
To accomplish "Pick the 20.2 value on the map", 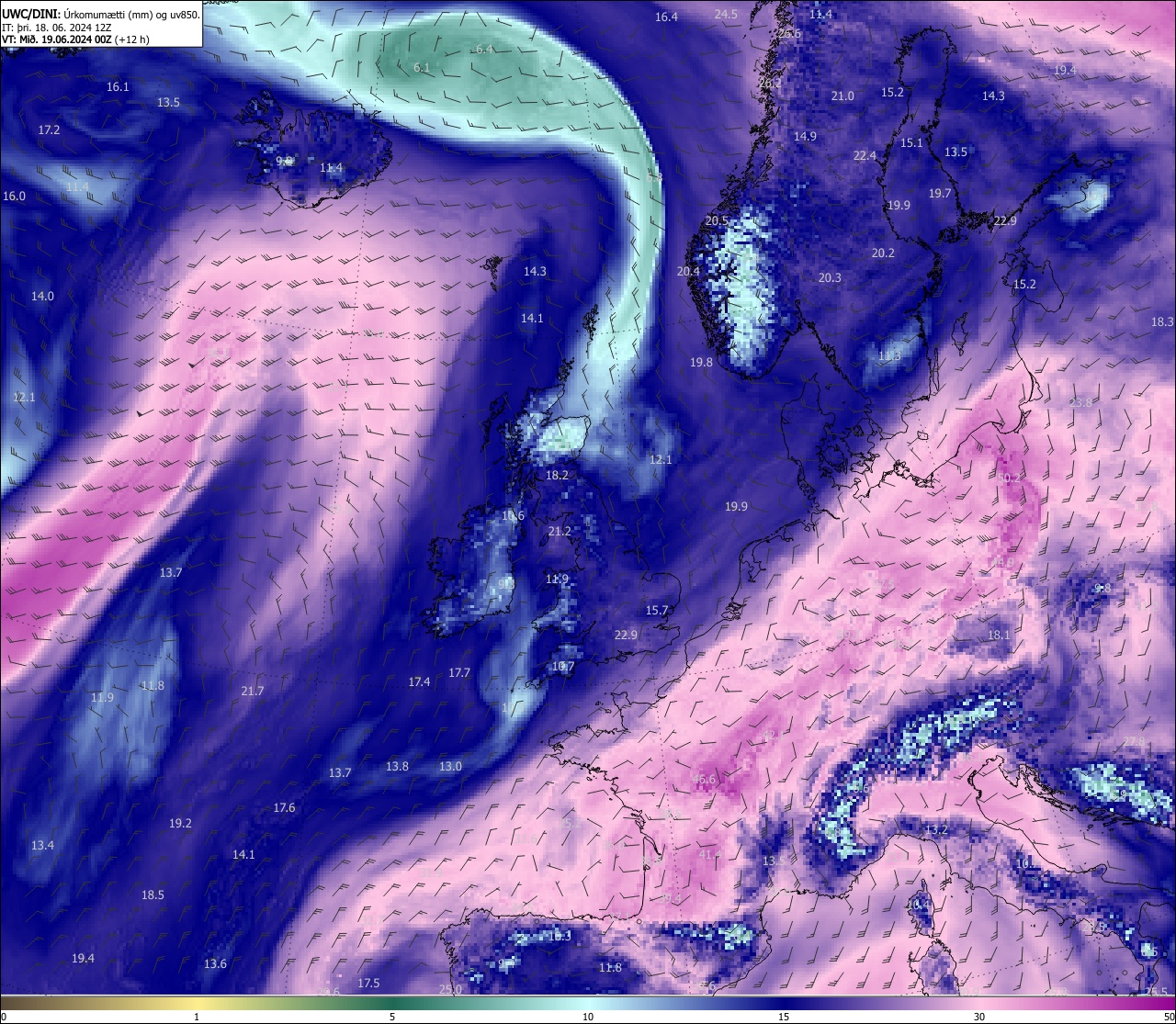I will click(x=883, y=253).
